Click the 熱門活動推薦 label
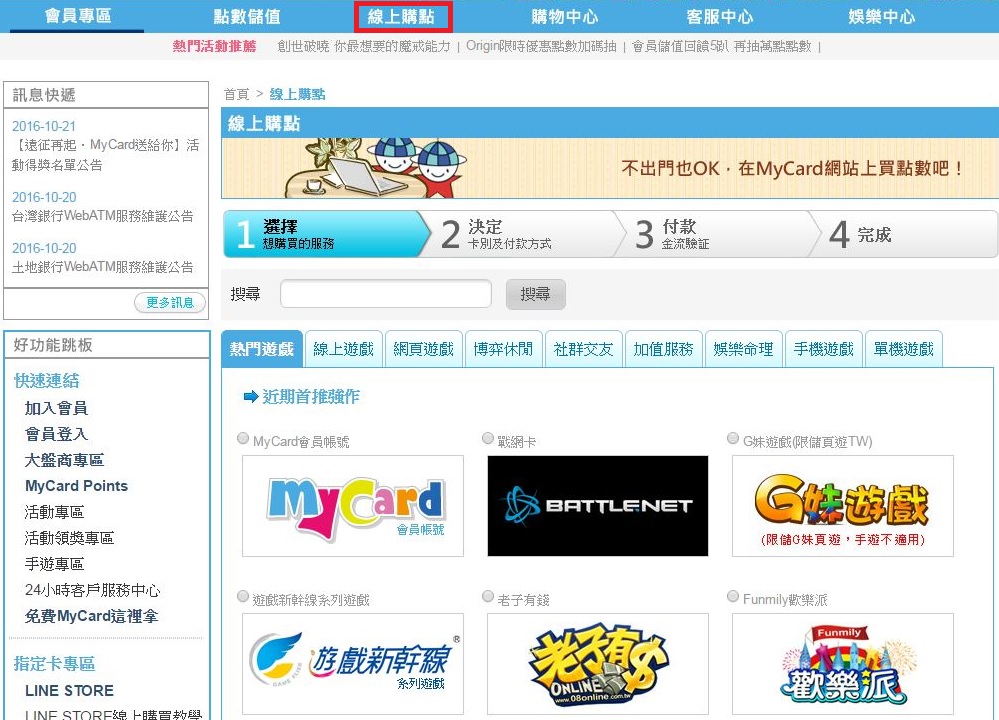The height and width of the screenshot is (720, 999). pyautogui.click(x=214, y=46)
